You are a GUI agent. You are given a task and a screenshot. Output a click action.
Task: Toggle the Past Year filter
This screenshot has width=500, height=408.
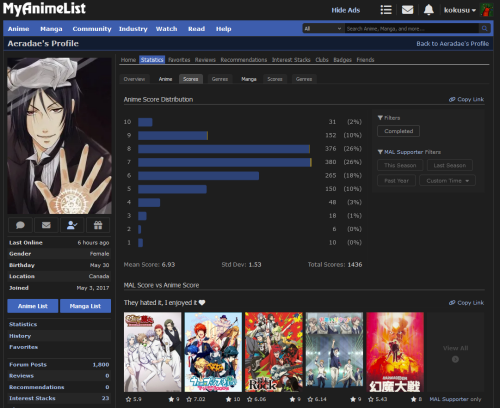(x=396, y=181)
